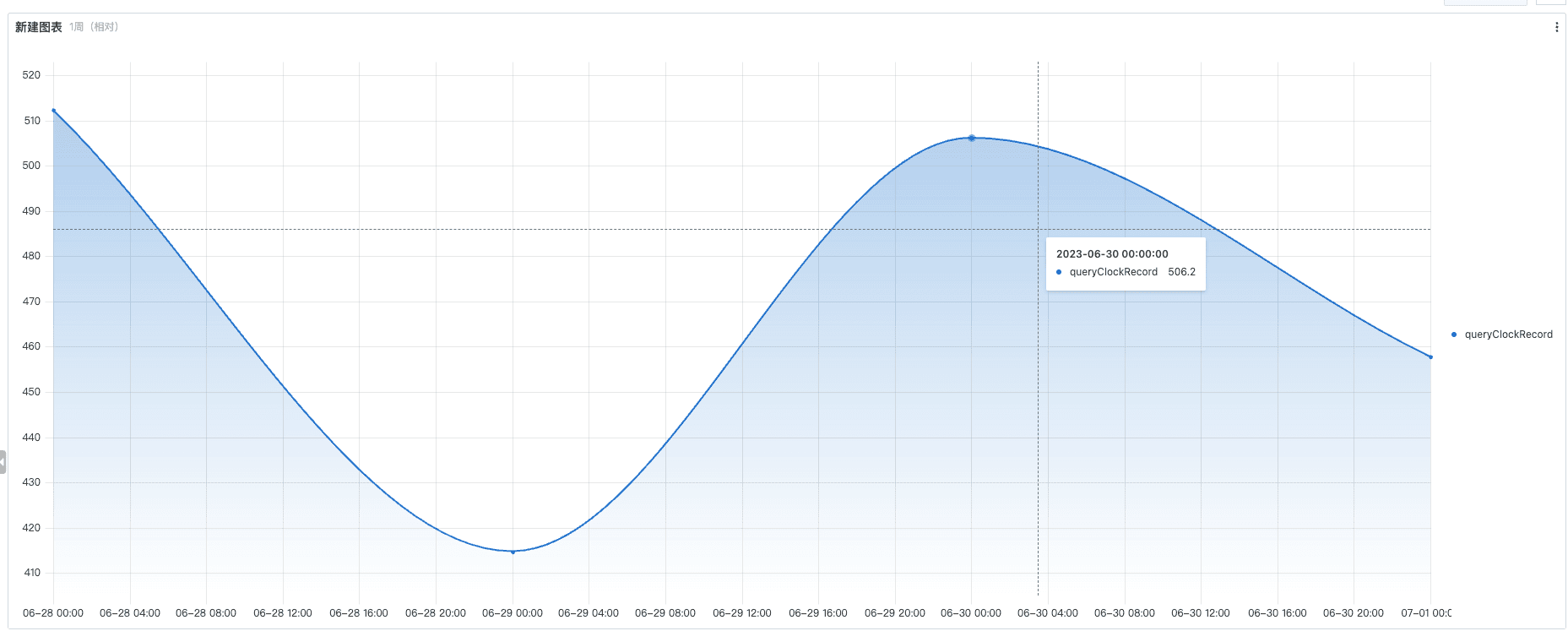Click the y-axis label 440

point(31,438)
